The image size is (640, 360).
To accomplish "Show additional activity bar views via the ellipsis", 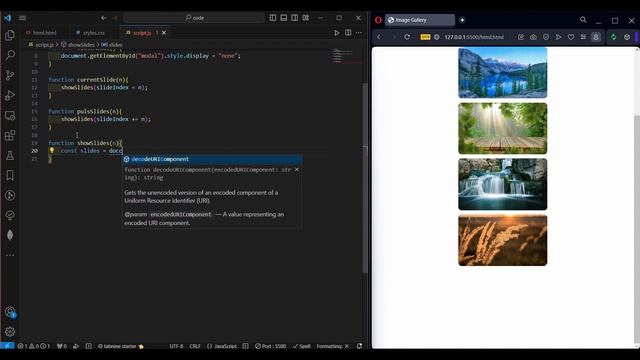I will pyautogui.click(x=10, y=255).
